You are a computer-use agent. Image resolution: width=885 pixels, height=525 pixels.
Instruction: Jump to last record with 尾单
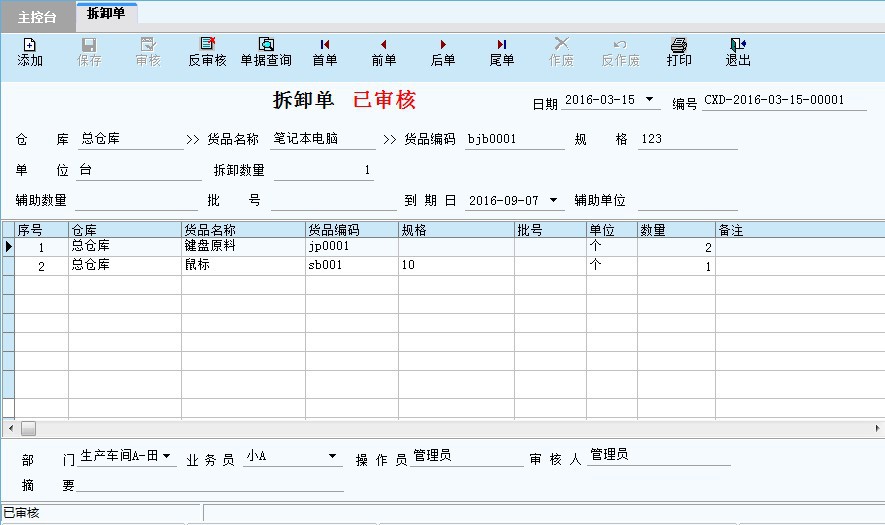502,52
